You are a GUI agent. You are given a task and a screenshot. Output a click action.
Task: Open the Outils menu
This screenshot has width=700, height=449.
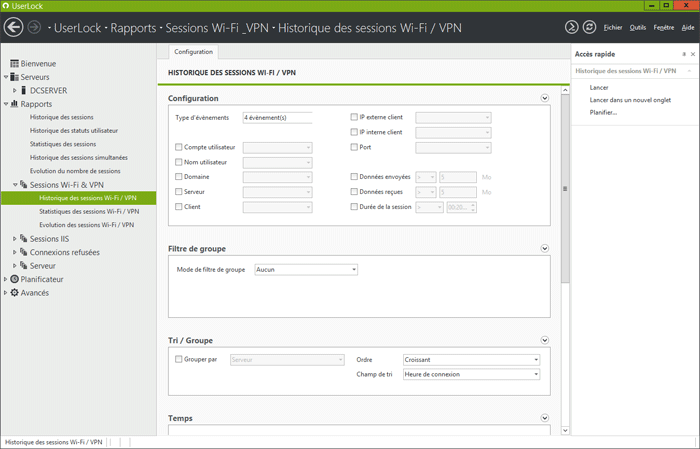tap(638, 28)
